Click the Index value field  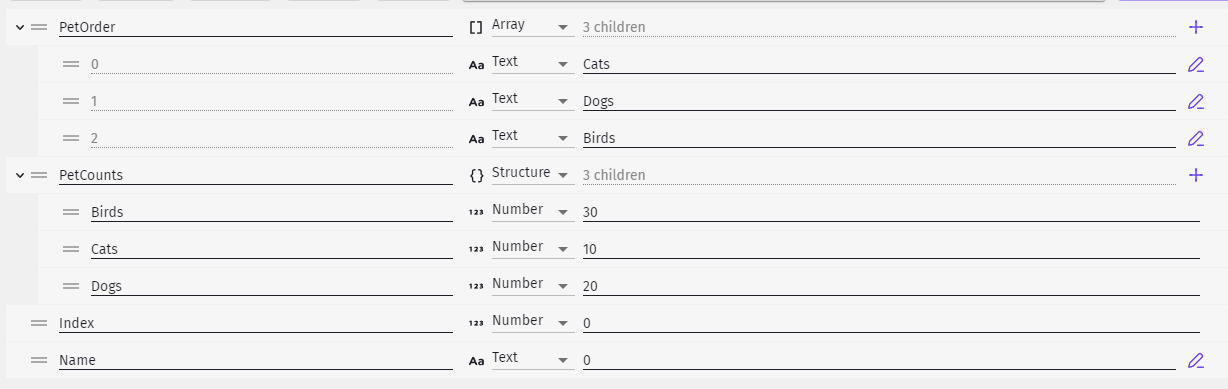point(891,323)
